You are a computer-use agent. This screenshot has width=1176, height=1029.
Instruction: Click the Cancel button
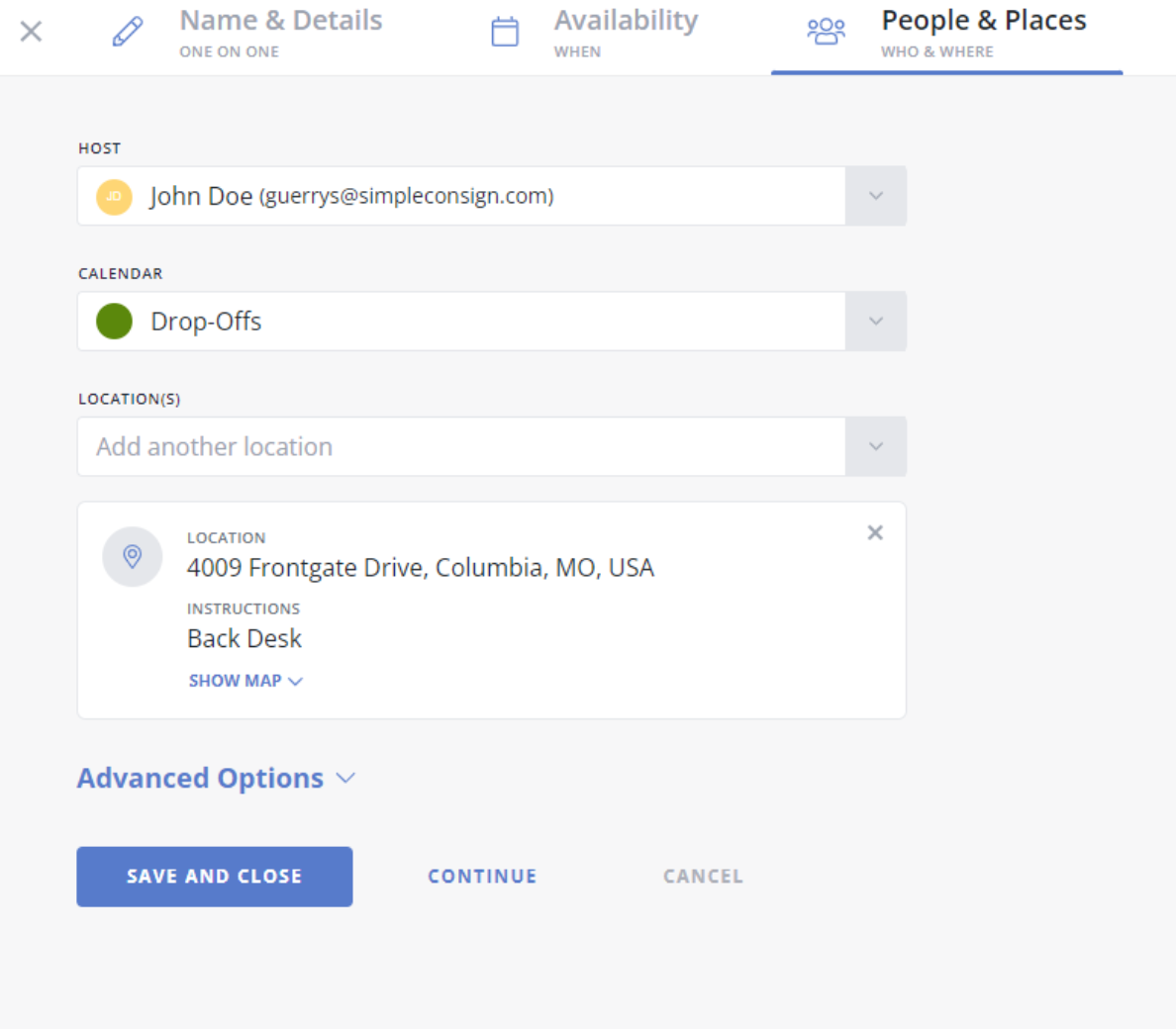click(703, 877)
